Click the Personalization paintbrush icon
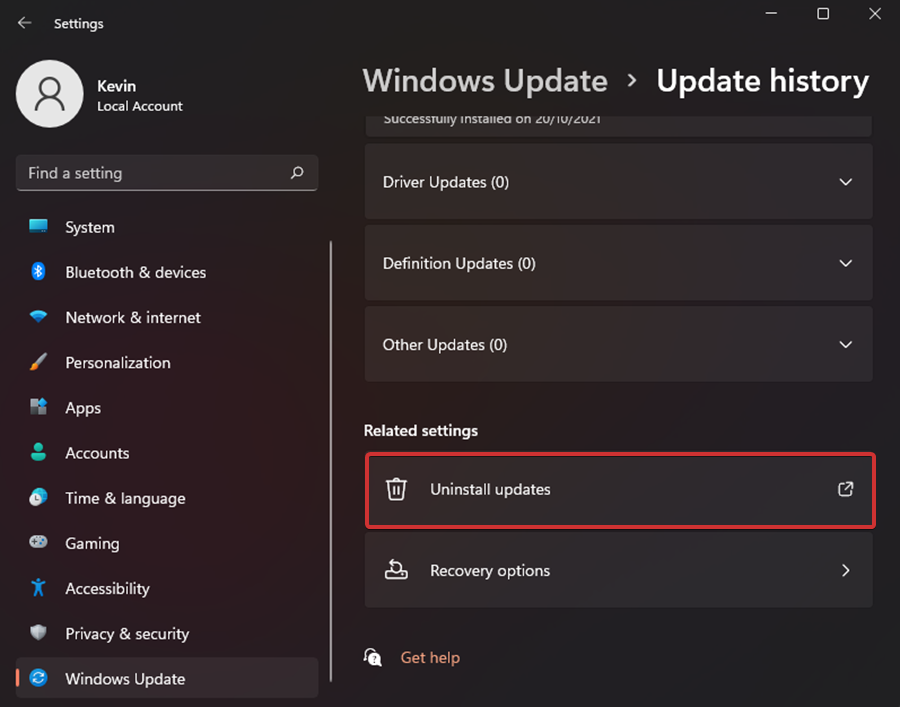Screen dimensions: 900x707 (39, 362)
